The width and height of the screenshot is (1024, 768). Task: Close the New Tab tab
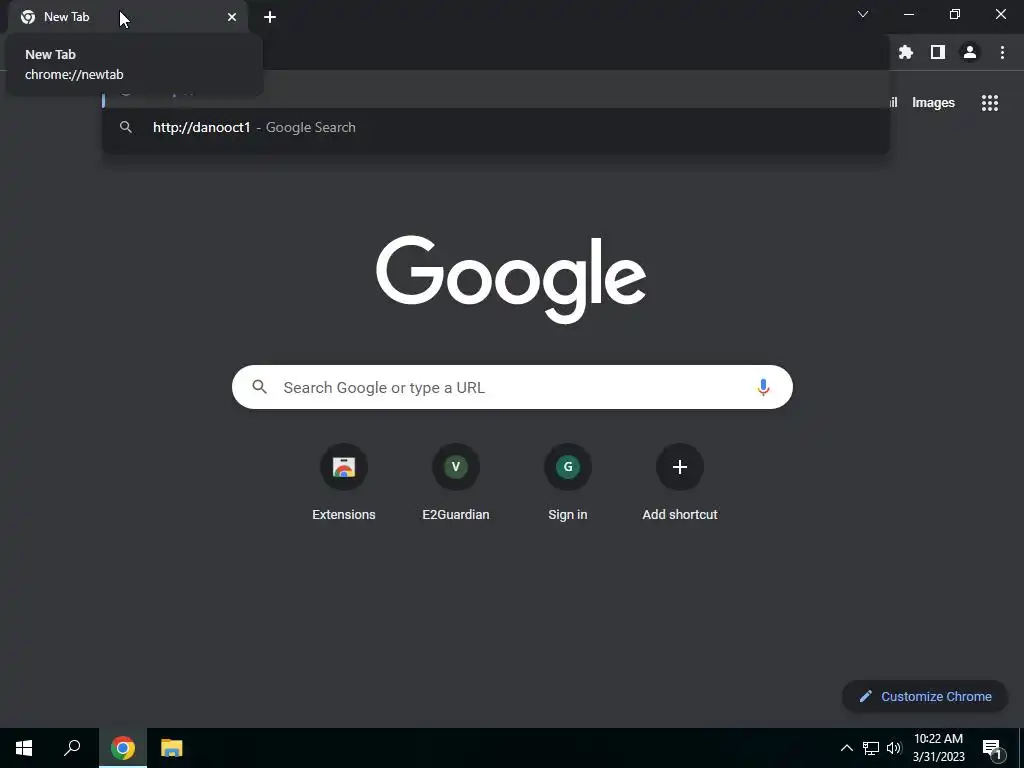[x=232, y=17]
